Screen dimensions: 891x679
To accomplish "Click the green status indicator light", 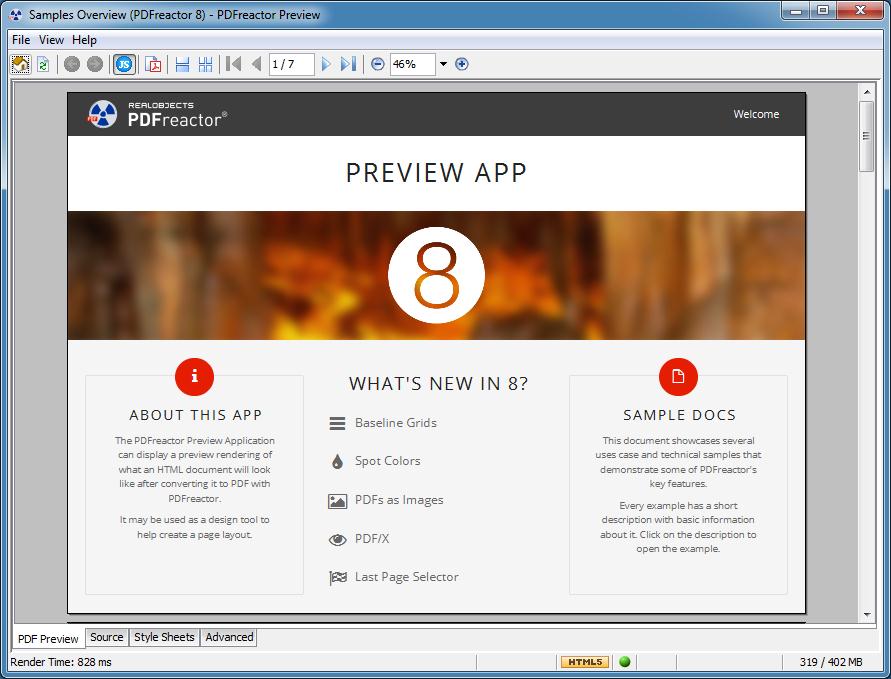I will (624, 662).
